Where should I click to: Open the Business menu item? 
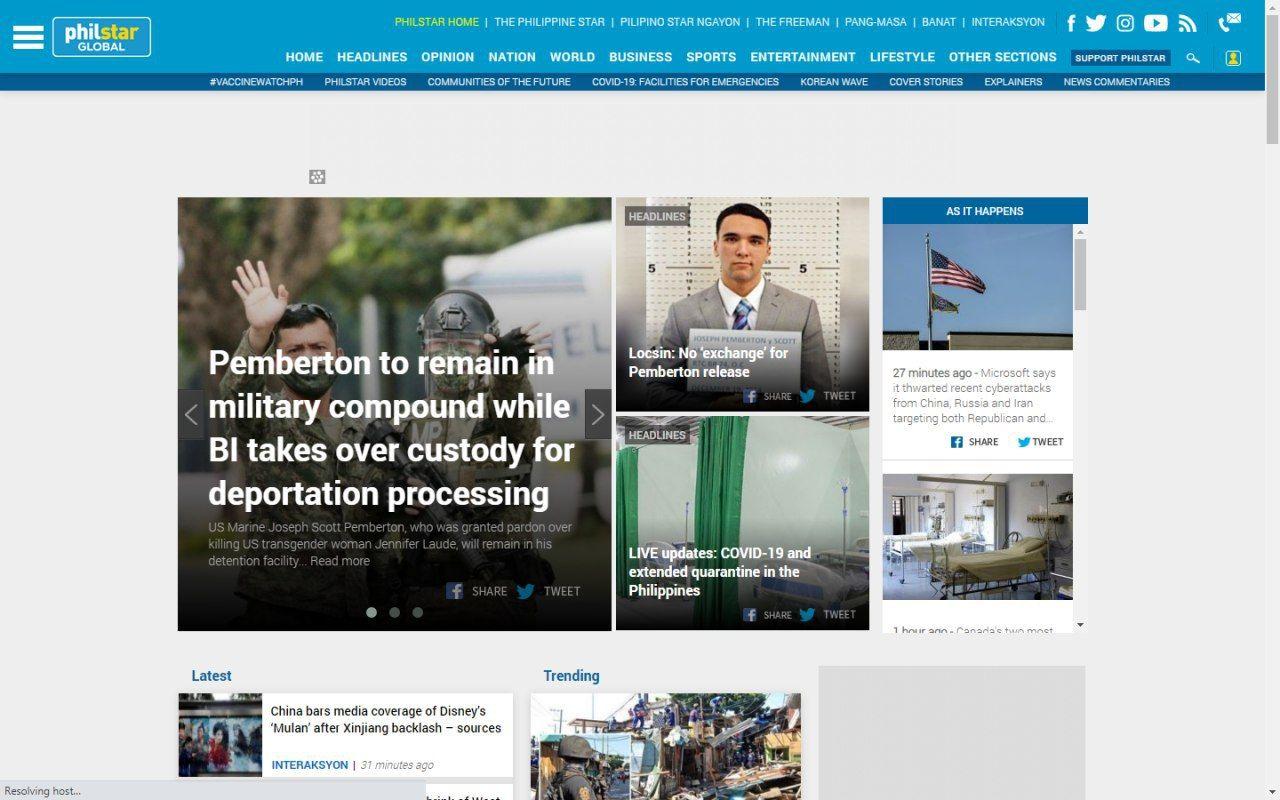point(640,57)
